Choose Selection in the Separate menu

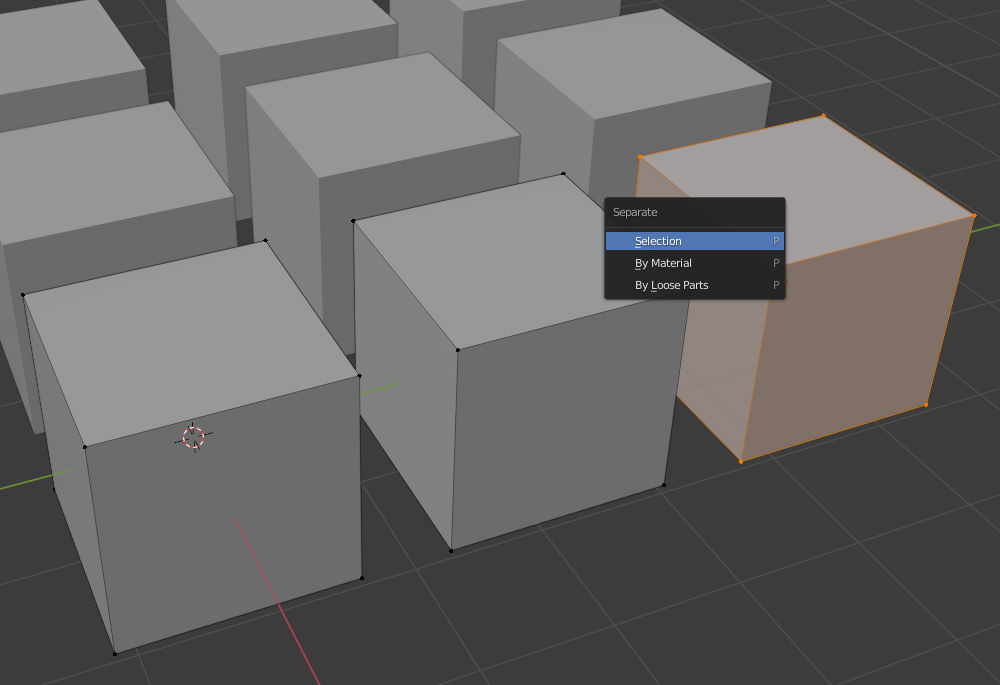pos(695,241)
